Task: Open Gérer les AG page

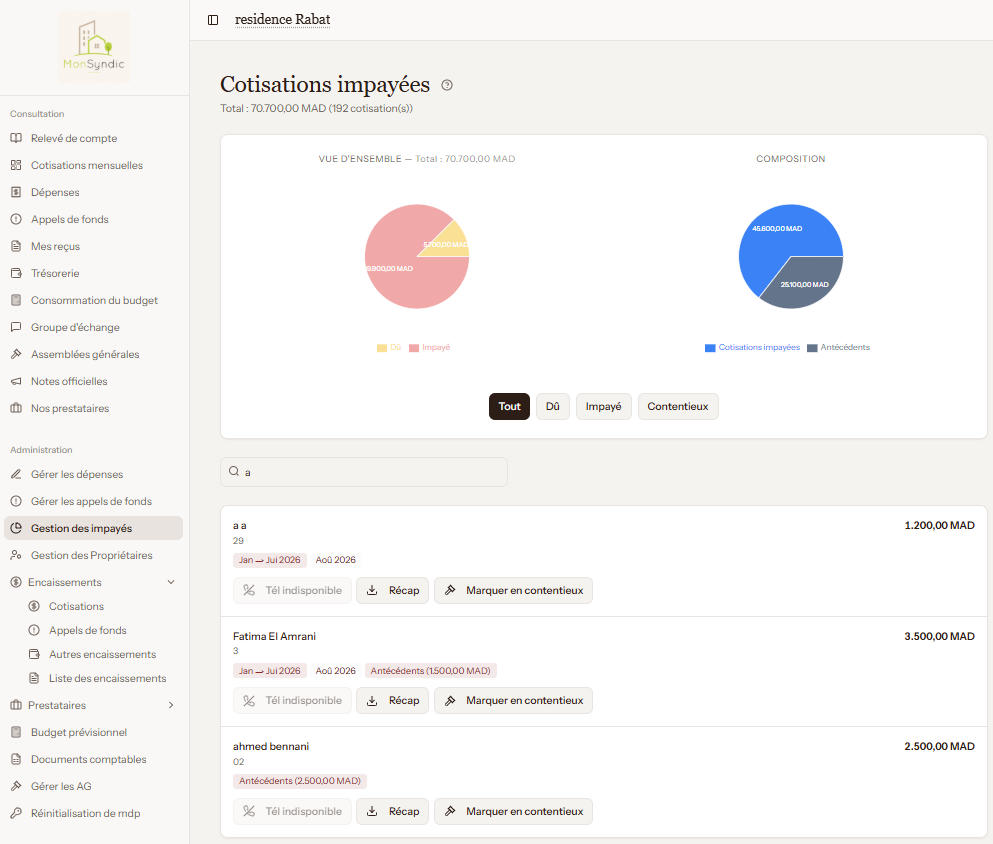Action: pyautogui.click(x=61, y=786)
